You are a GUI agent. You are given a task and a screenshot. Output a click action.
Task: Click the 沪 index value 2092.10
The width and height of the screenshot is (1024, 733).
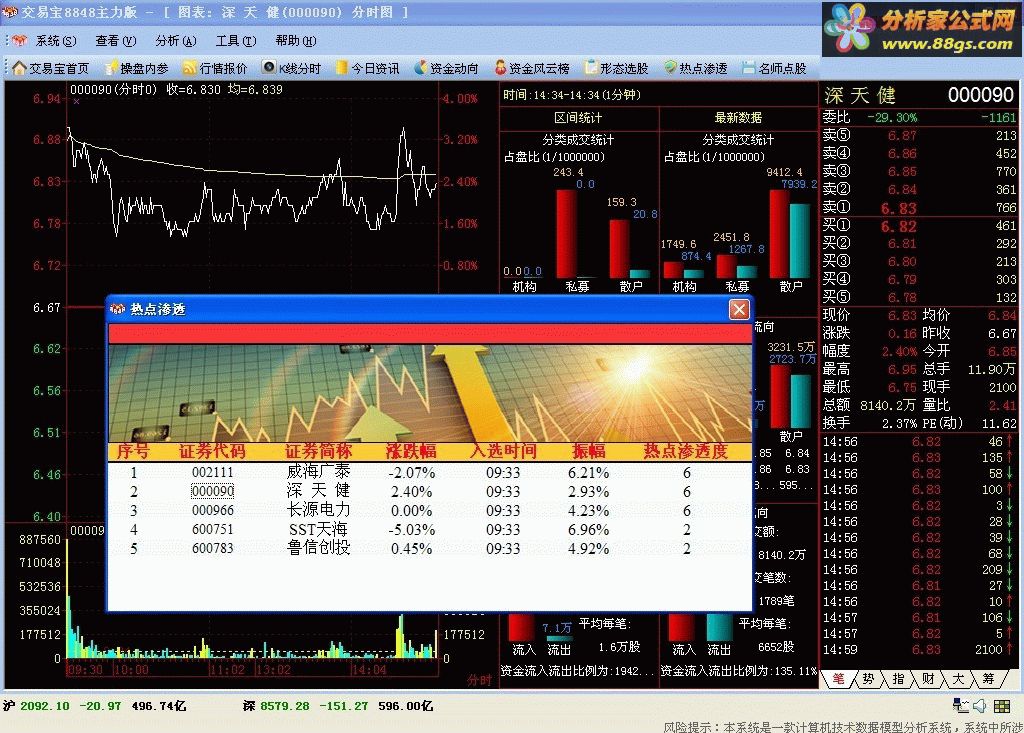pos(44,706)
